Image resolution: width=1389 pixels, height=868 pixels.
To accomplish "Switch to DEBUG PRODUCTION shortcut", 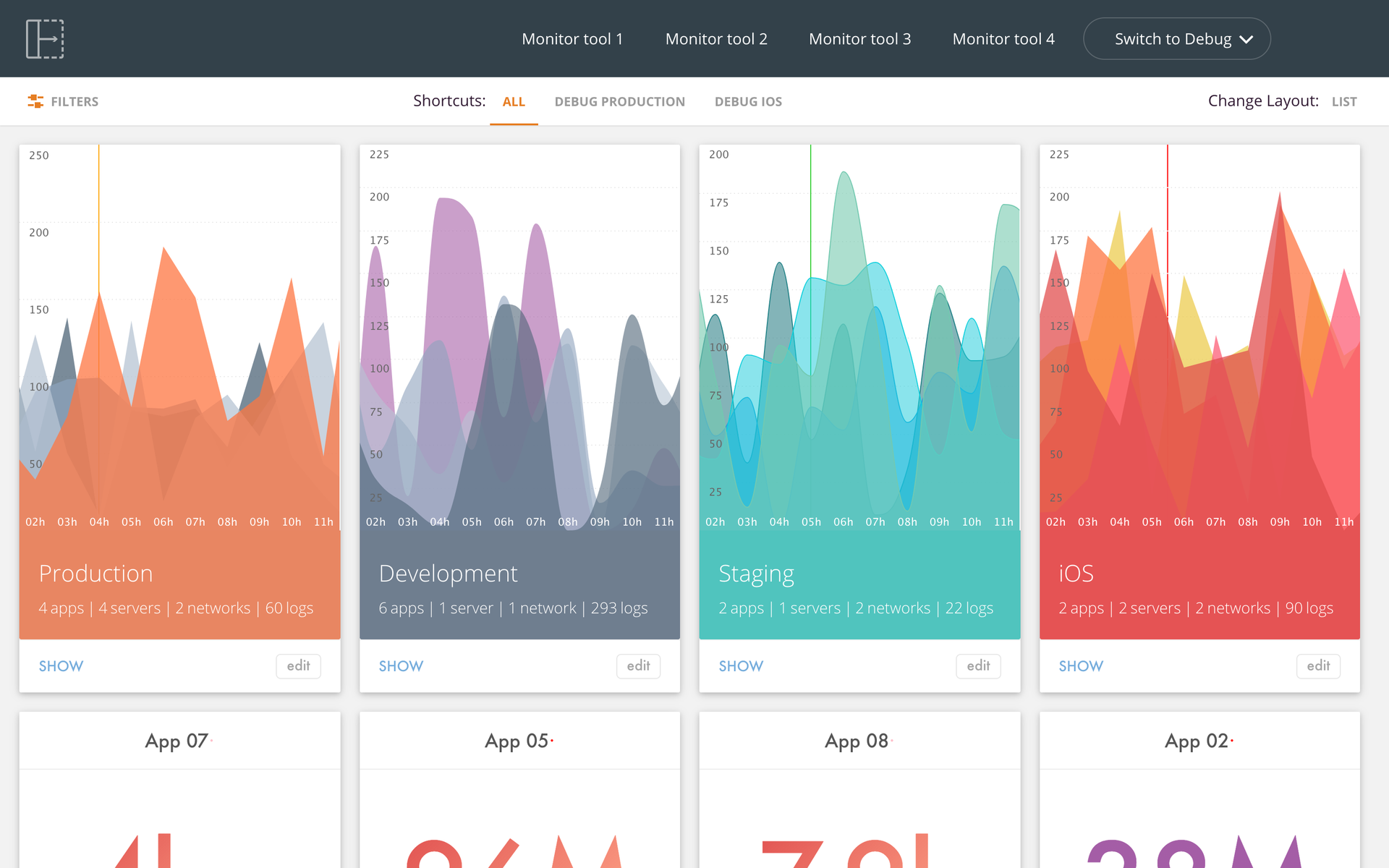I will coord(620,101).
